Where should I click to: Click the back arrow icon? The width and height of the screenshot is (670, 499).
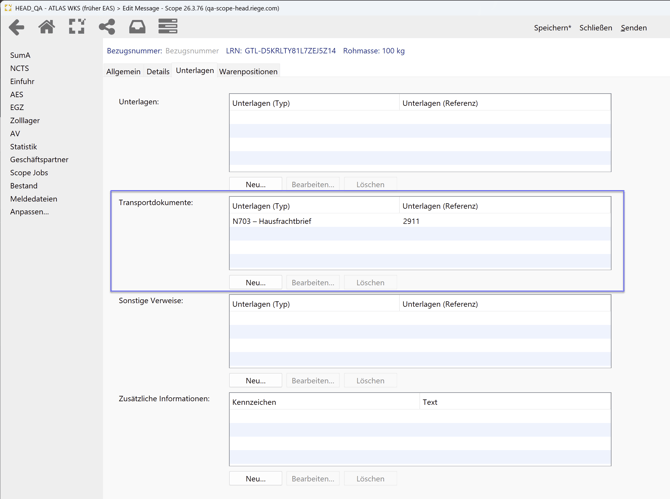[17, 27]
